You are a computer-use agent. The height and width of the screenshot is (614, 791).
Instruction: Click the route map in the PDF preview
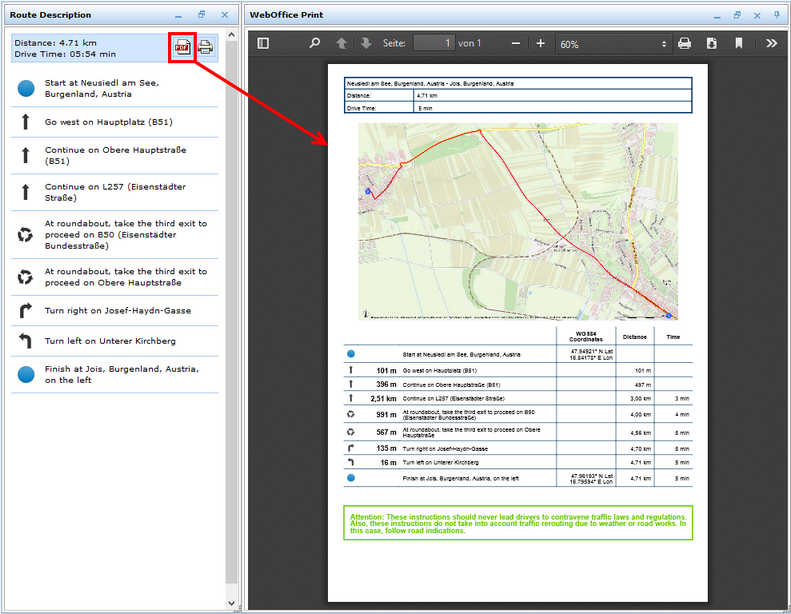click(517, 221)
